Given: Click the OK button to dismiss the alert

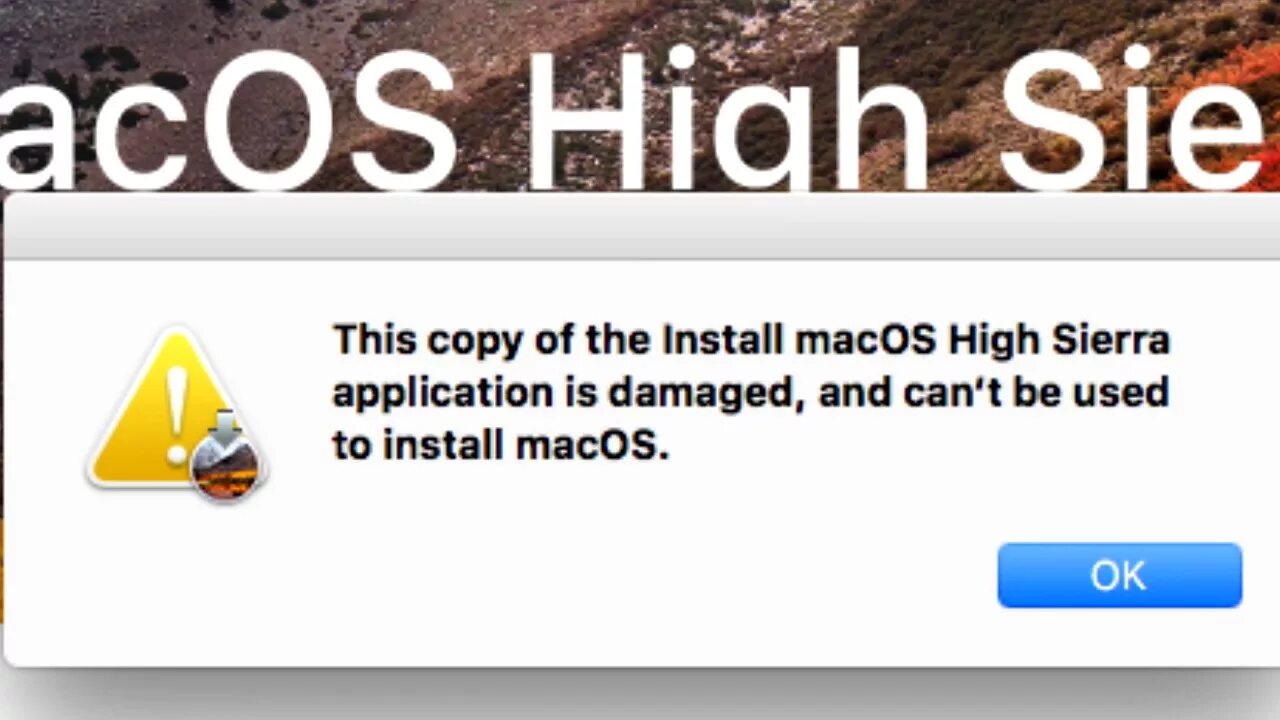Looking at the screenshot, I should [1119, 575].
